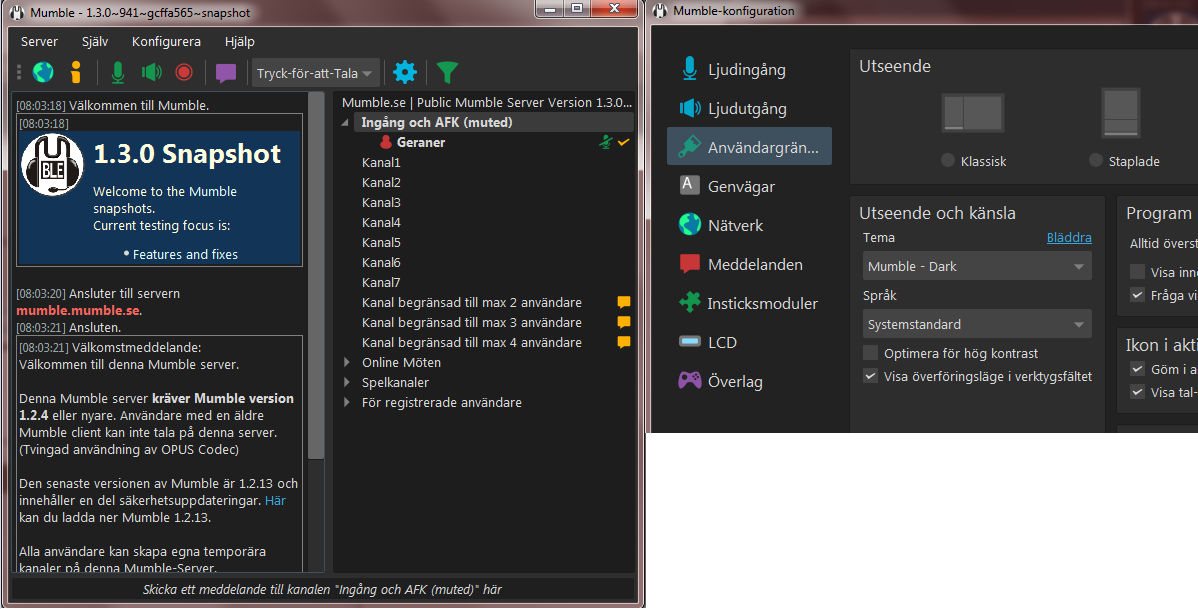Screen dimensions: 1198x609
Task: Click the Bläddra link for theme
Action: pyautogui.click(x=1069, y=238)
